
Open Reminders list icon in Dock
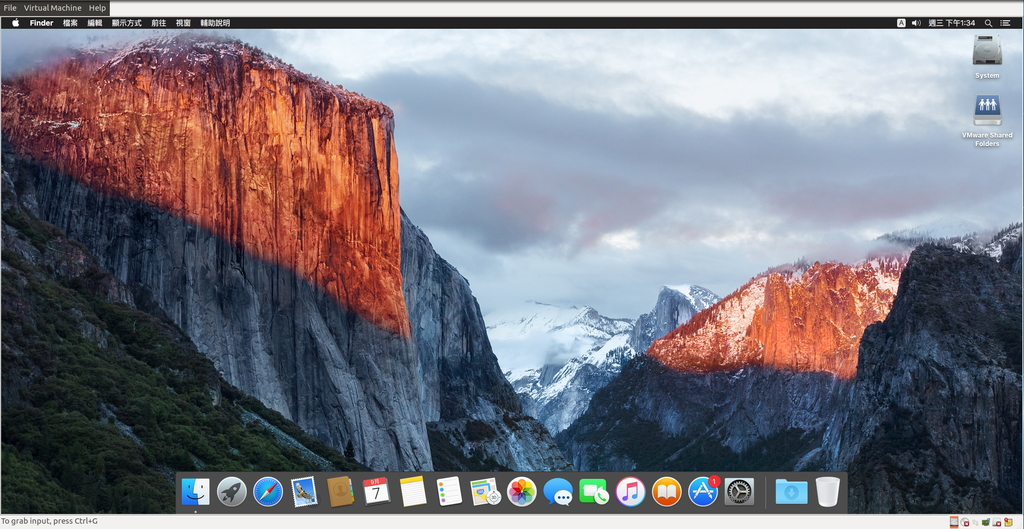click(x=449, y=491)
